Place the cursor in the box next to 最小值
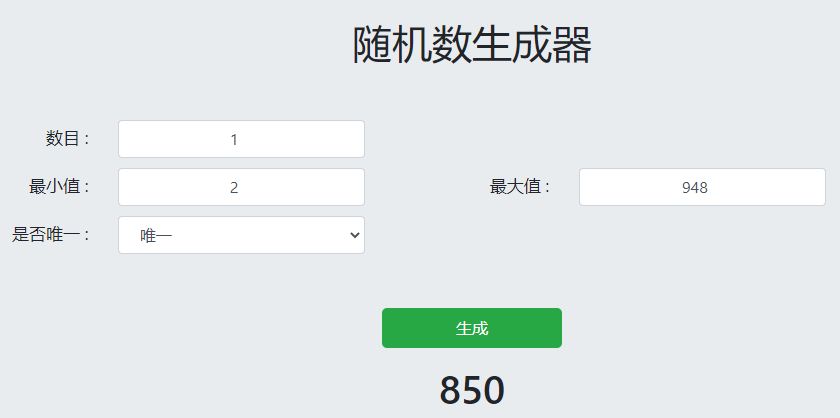 [241, 187]
